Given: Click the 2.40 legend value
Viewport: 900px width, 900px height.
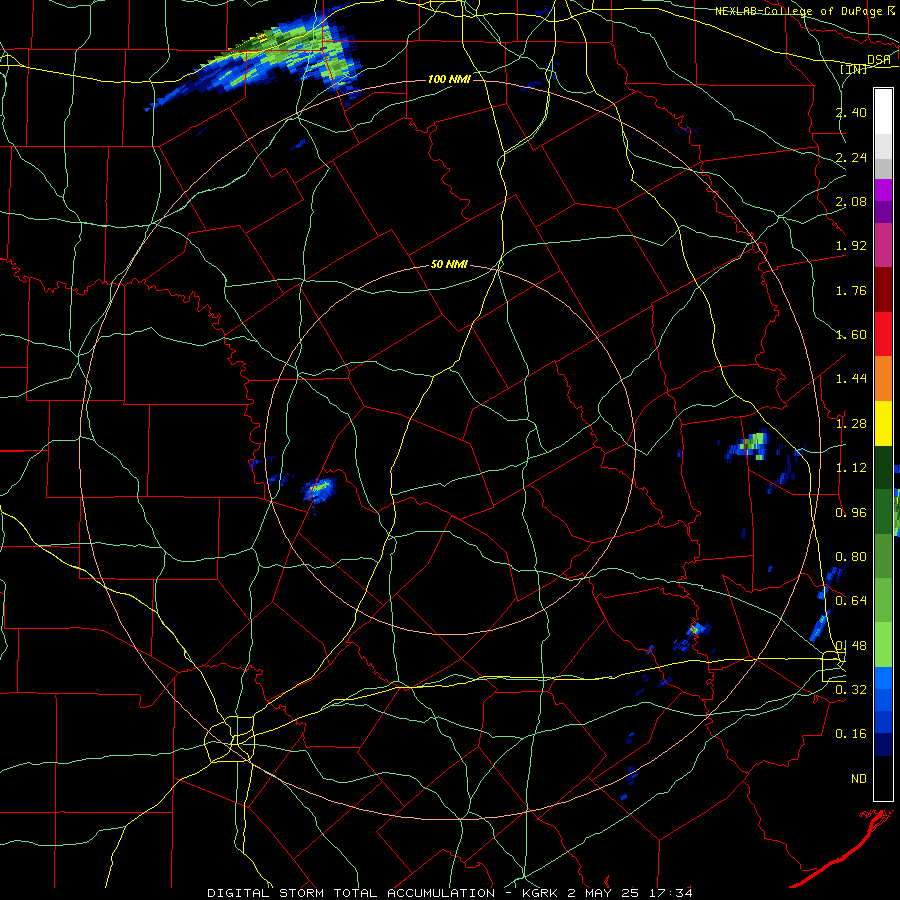Looking at the screenshot, I should click(x=851, y=112).
